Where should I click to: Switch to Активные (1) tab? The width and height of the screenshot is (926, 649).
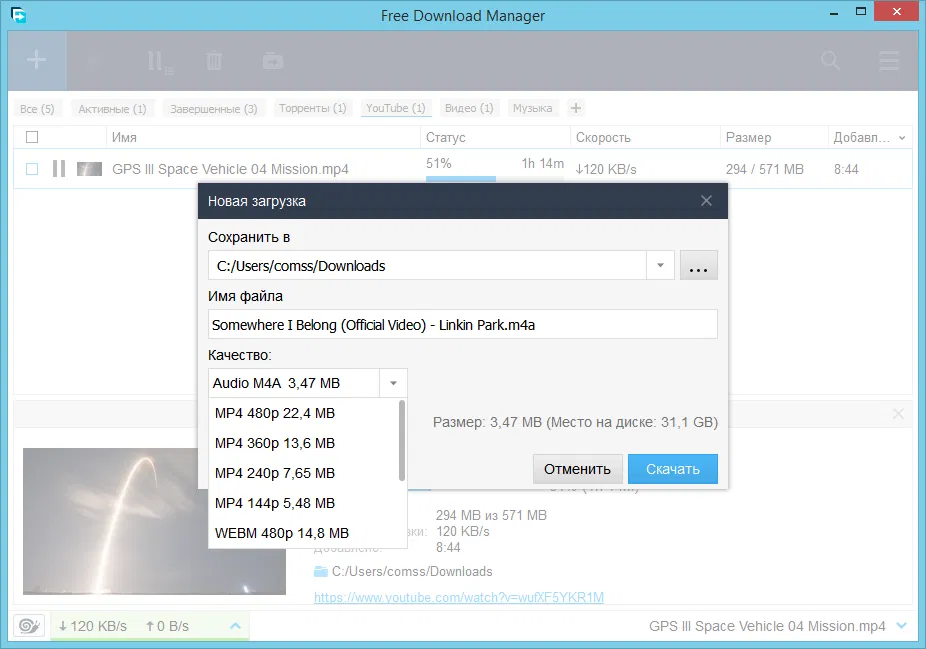(x=112, y=109)
